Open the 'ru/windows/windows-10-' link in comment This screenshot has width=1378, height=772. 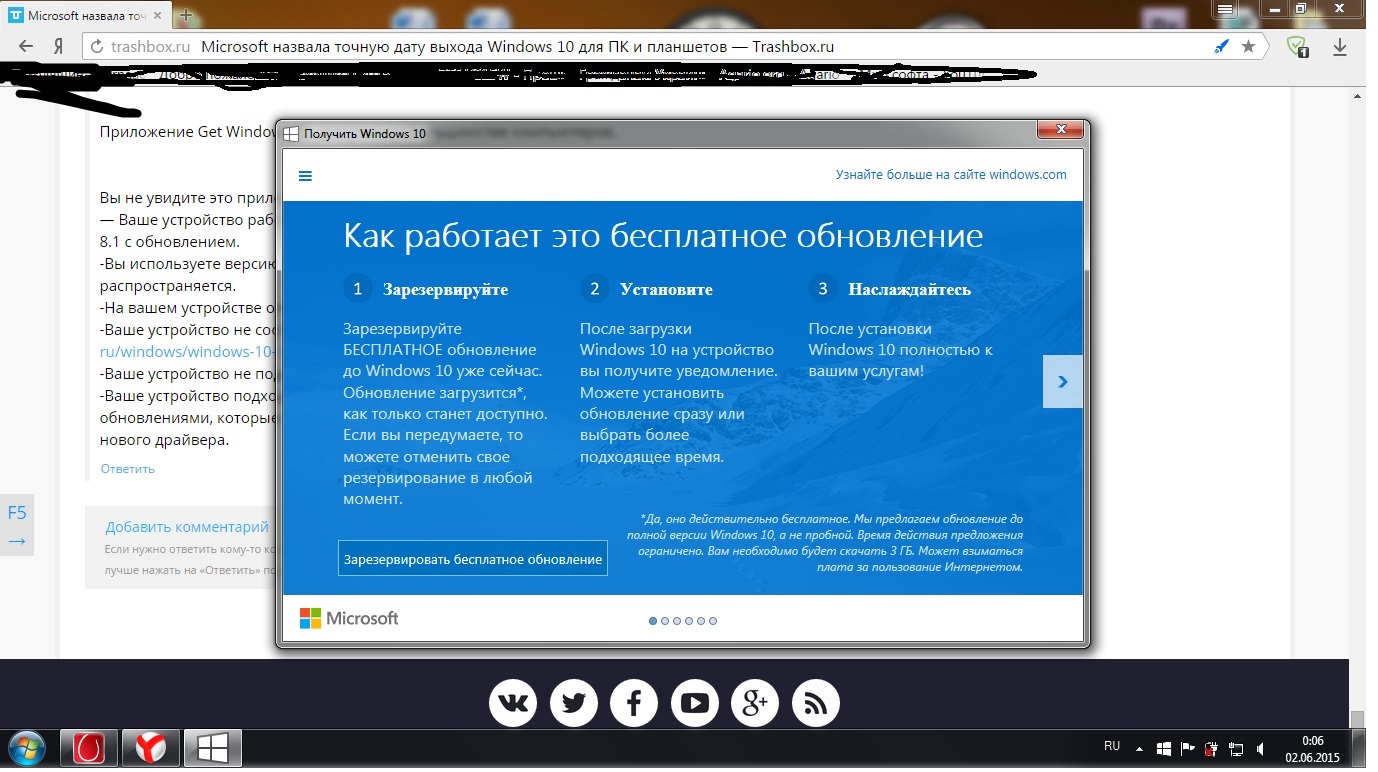(187, 352)
